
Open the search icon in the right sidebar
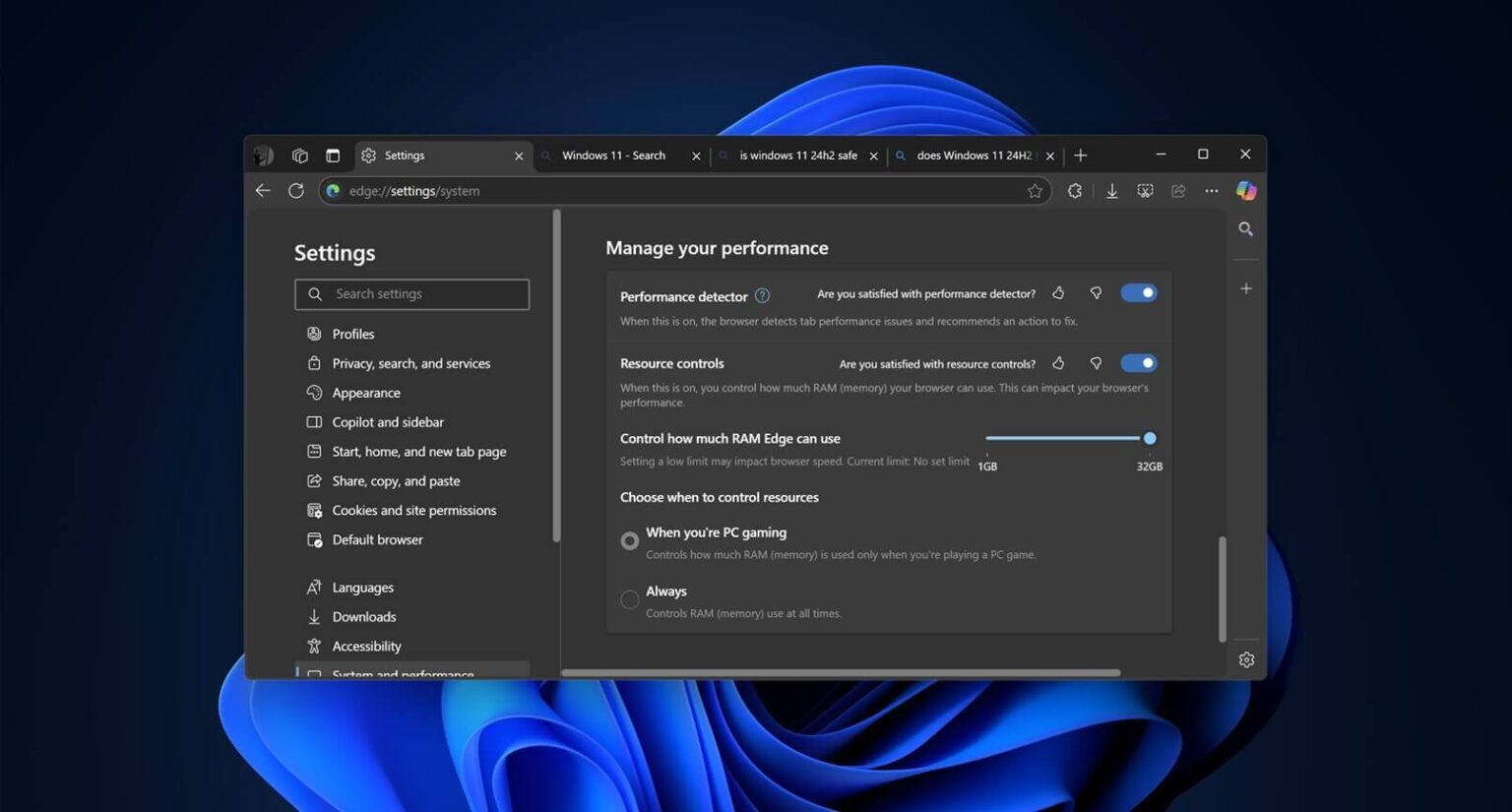tap(1245, 229)
